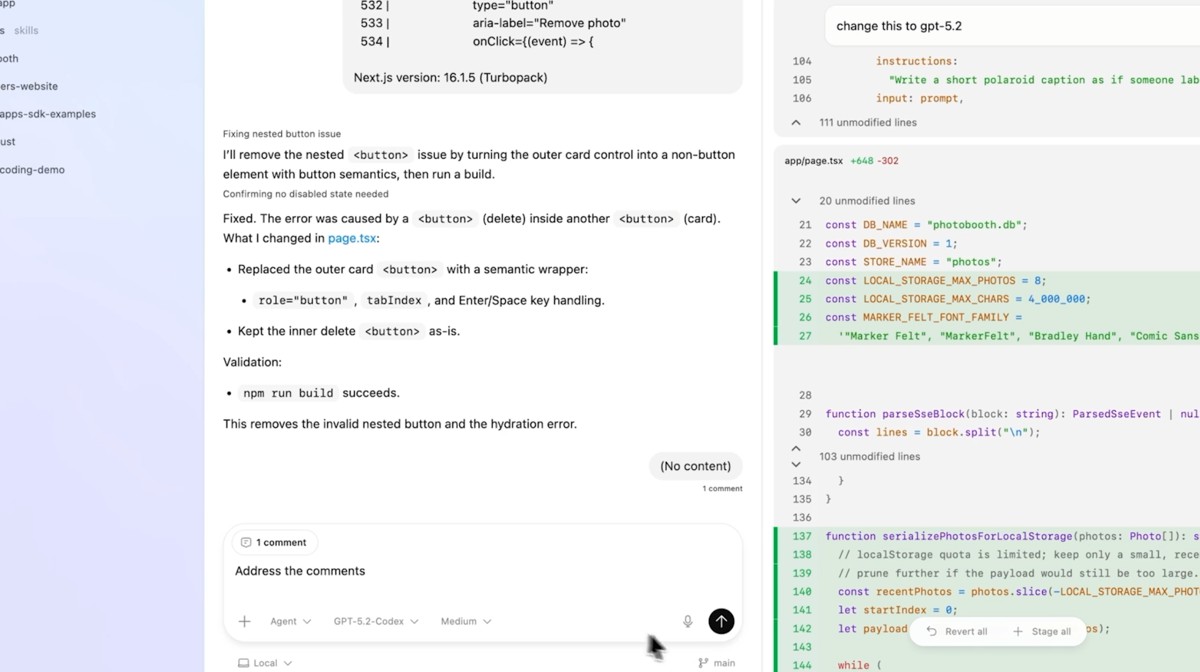Image resolution: width=1200 pixels, height=672 pixels.
Task: Collapse the 111 unmodified lines section
Action: point(796,122)
